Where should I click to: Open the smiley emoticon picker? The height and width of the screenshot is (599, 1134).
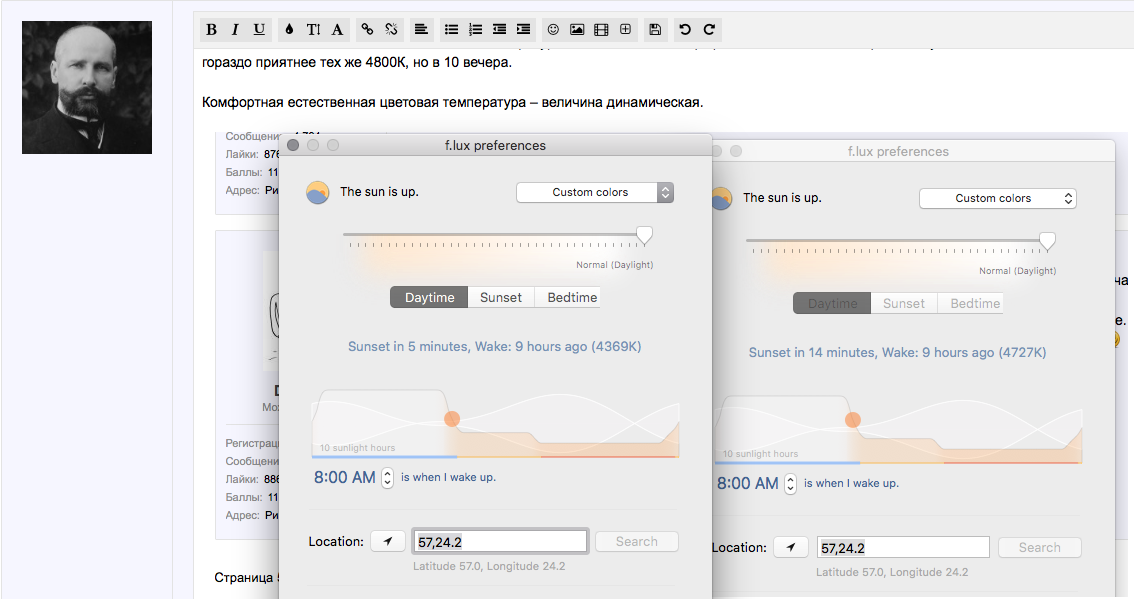point(553,30)
